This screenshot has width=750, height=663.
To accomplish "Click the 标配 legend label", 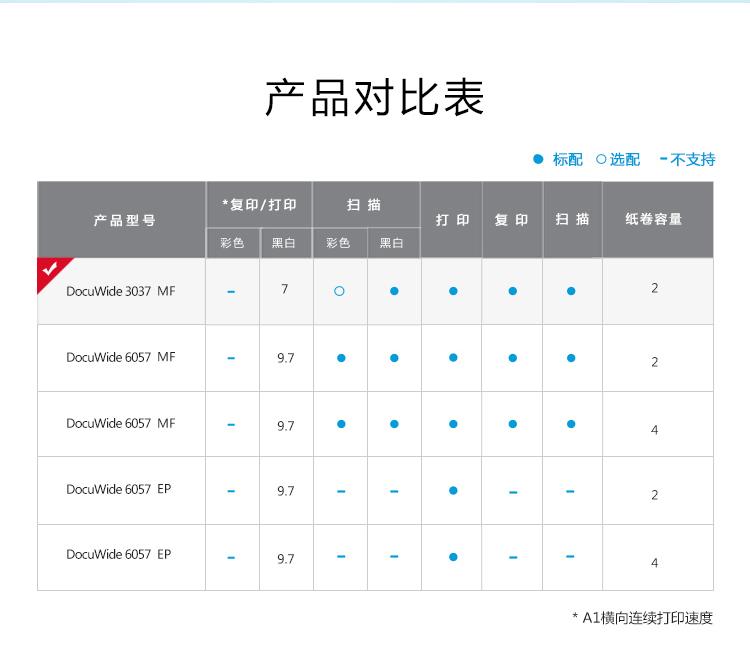I will pyautogui.click(x=568, y=159).
